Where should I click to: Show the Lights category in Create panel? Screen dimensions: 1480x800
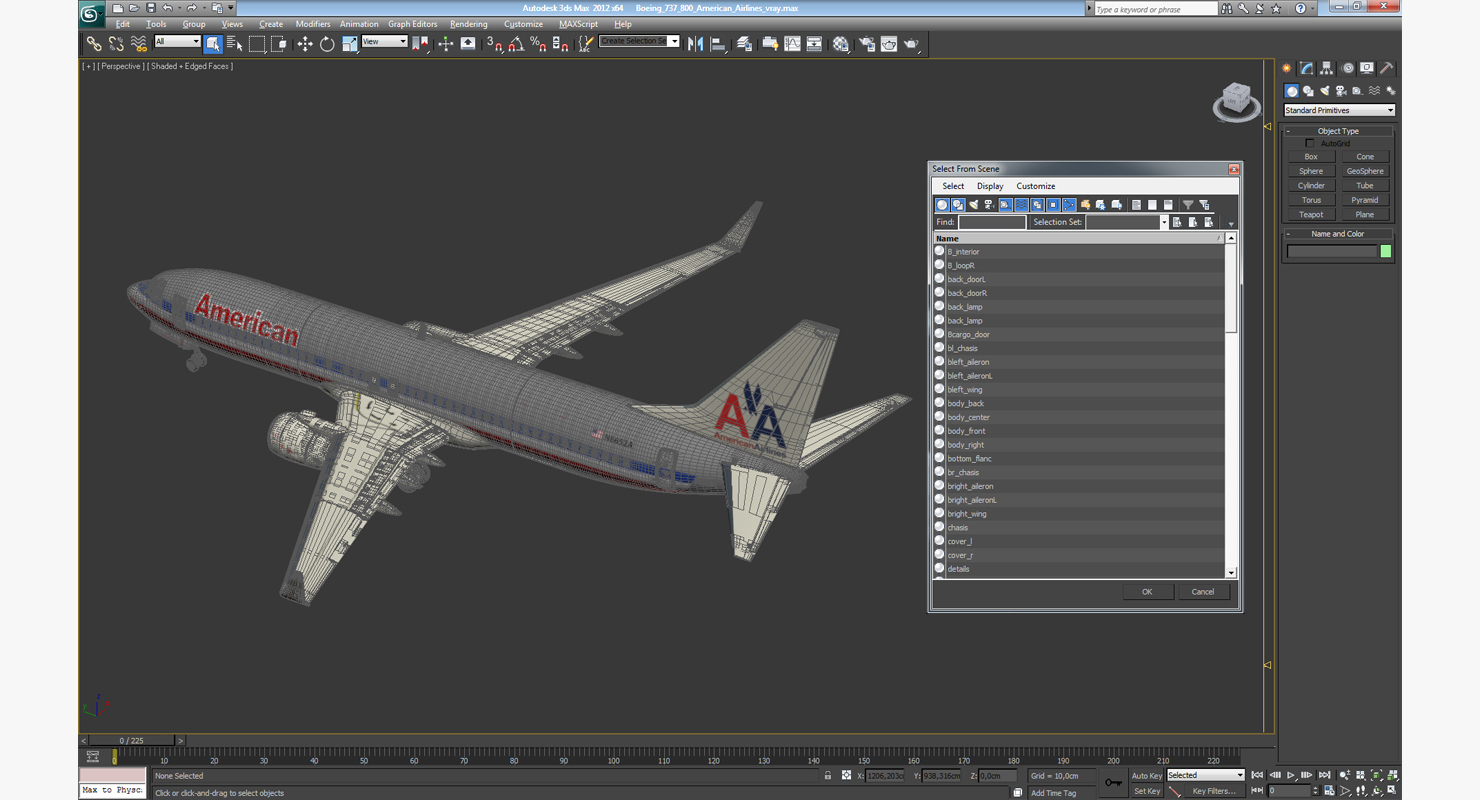[1324, 90]
